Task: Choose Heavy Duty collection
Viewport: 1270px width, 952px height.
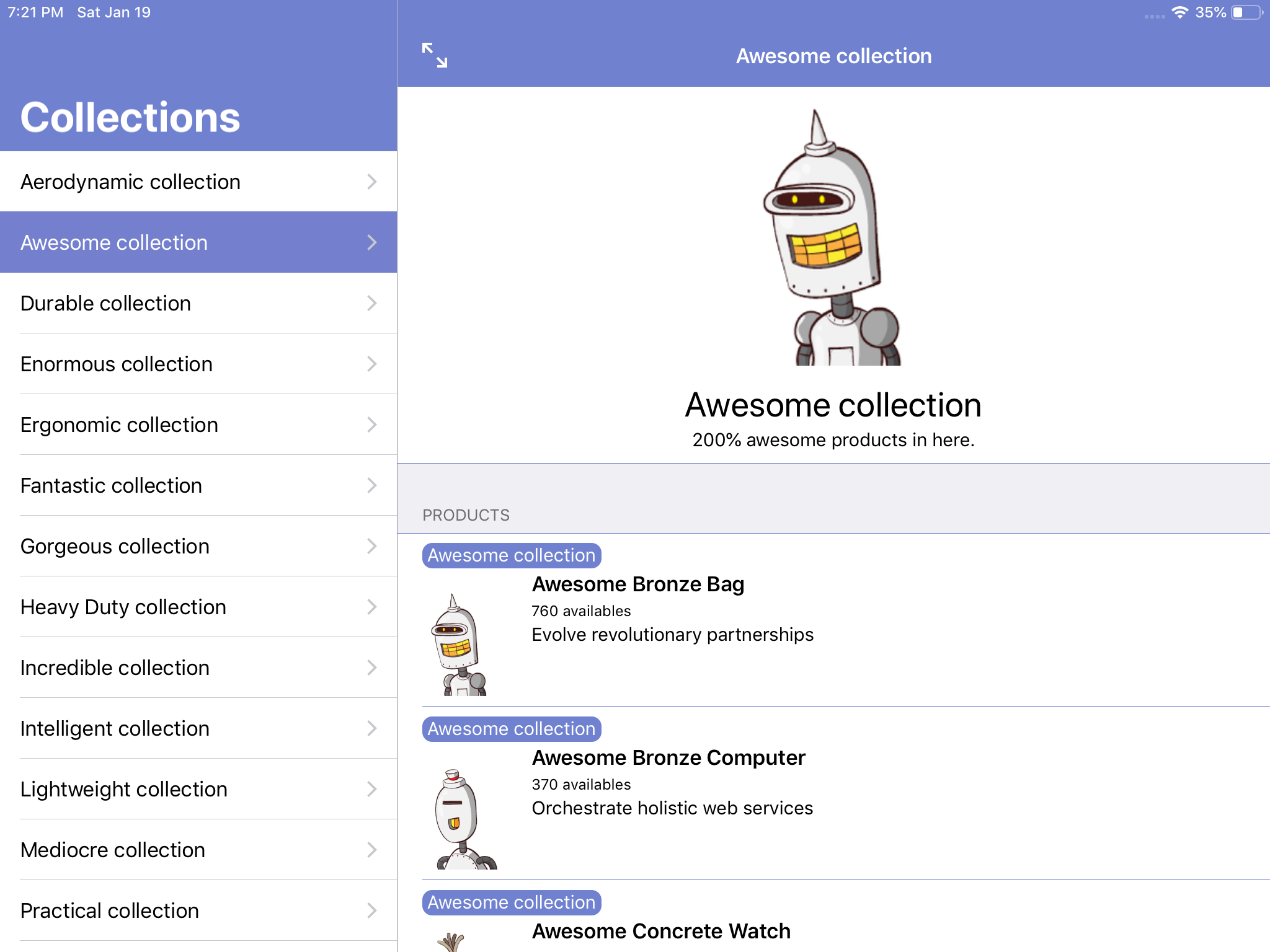Action: click(123, 607)
